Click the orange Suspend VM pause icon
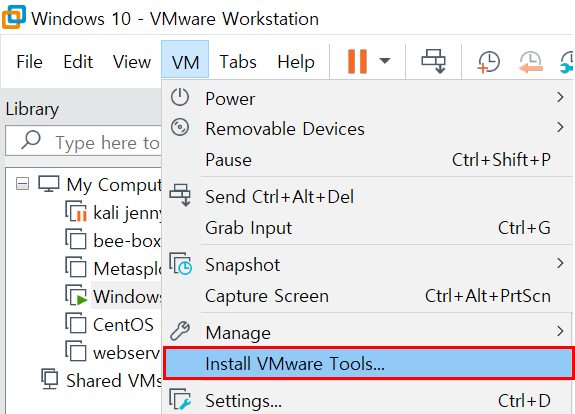Screen dimensions: 575x414 (x=357, y=62)
